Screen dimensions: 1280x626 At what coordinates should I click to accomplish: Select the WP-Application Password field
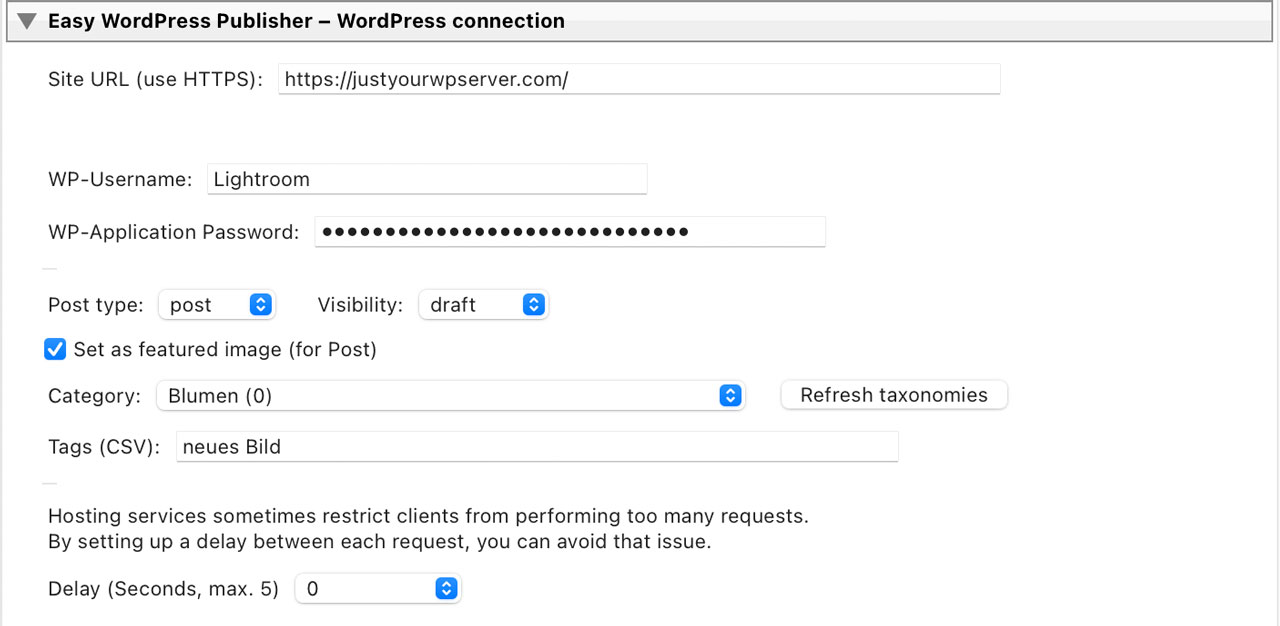click(569, 232)
